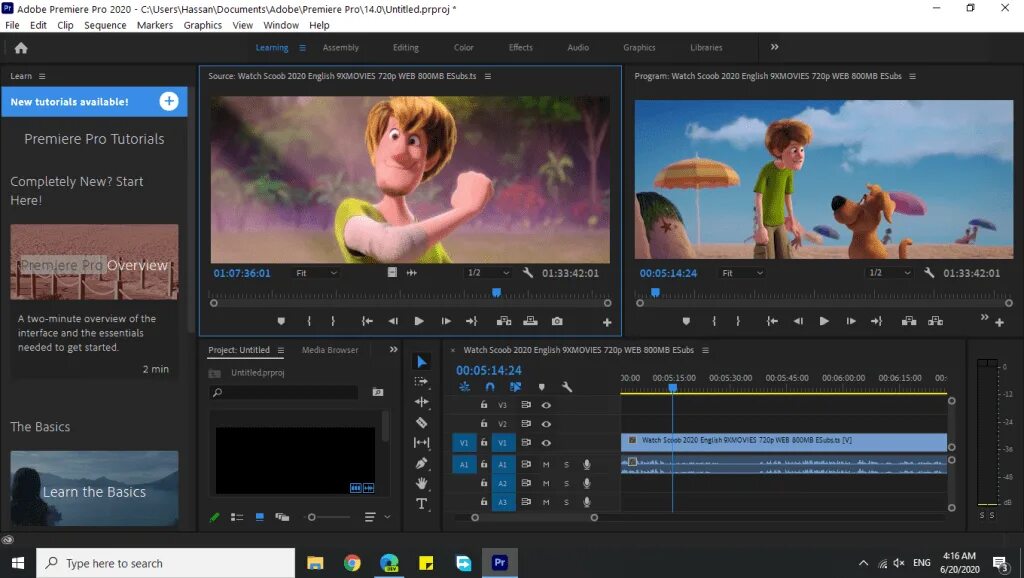Click the Source monitor playhead marker

point(496,293)
